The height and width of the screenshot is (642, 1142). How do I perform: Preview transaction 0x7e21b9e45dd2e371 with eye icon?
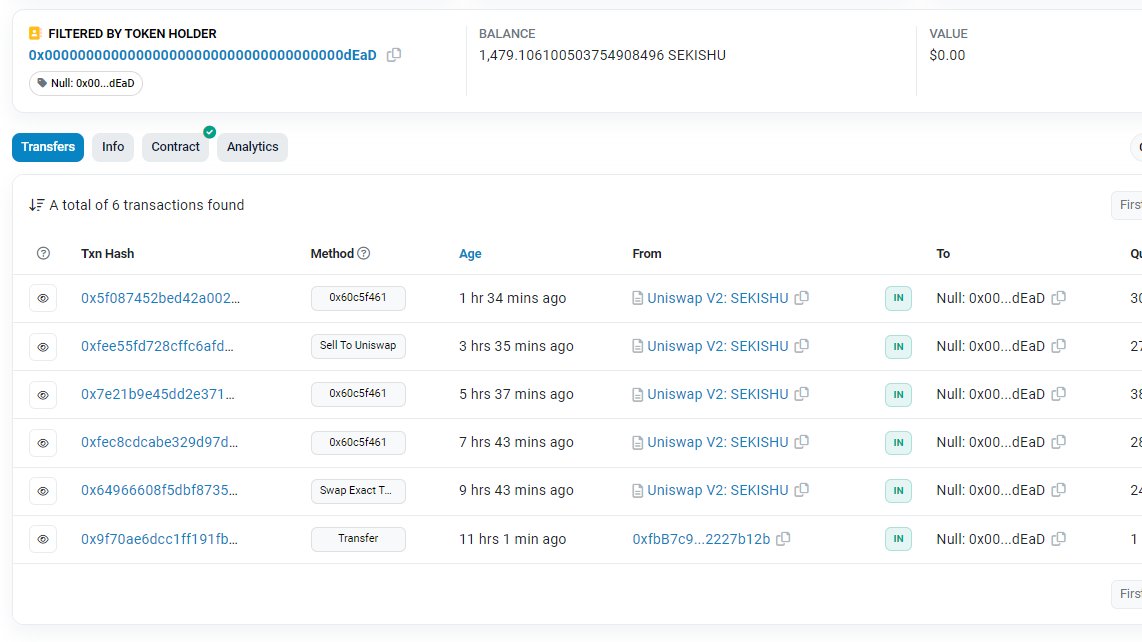pos(43,395)
